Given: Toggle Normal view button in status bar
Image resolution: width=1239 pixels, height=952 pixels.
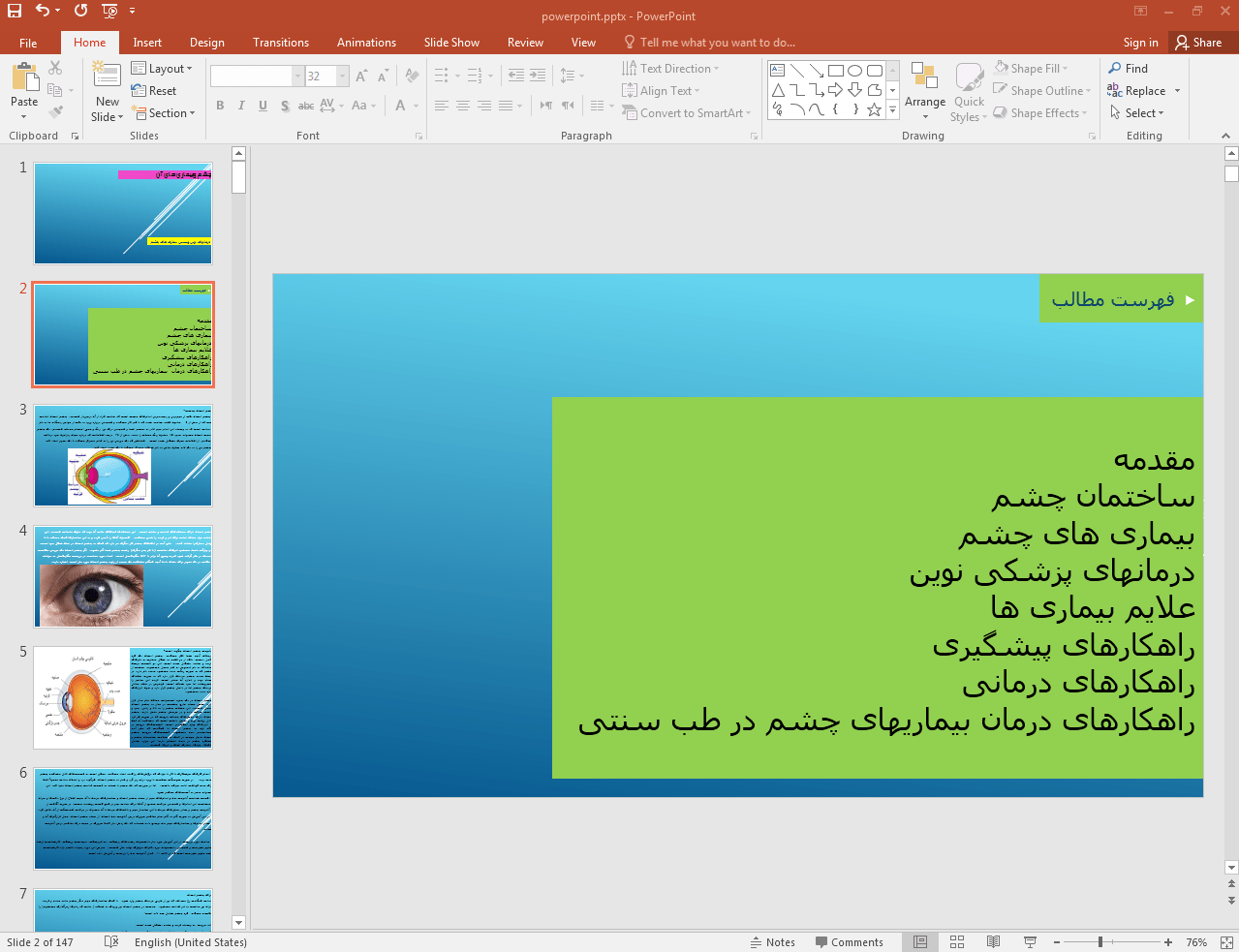Looking at the screenshot, I should 920,942.
